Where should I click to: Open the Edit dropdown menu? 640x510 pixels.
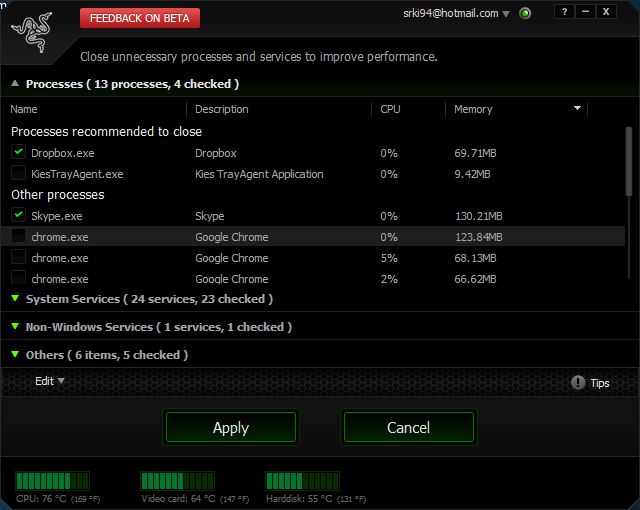click(x=49, y=381)
